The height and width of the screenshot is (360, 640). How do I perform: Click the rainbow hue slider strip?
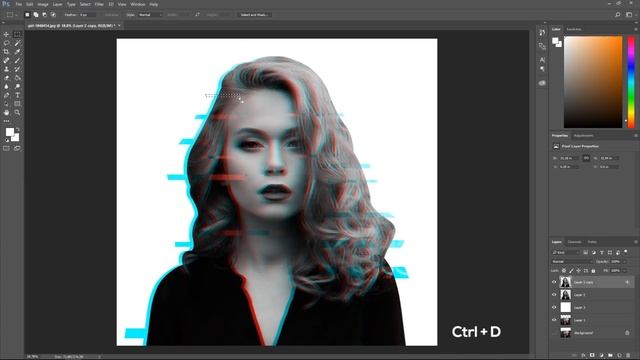tap(631, 82)
